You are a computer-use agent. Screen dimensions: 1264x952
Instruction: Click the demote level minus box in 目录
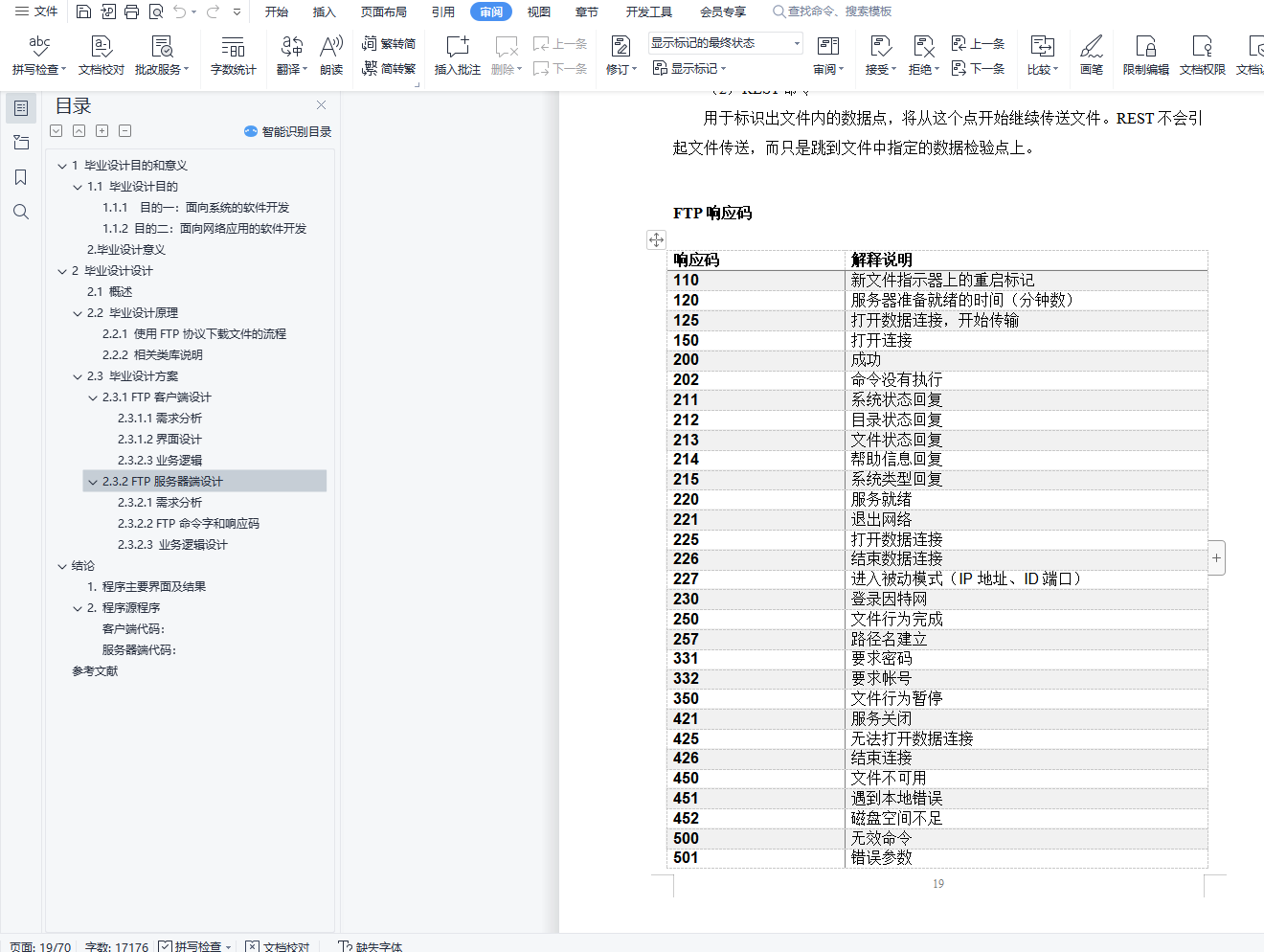pos(125,130)
